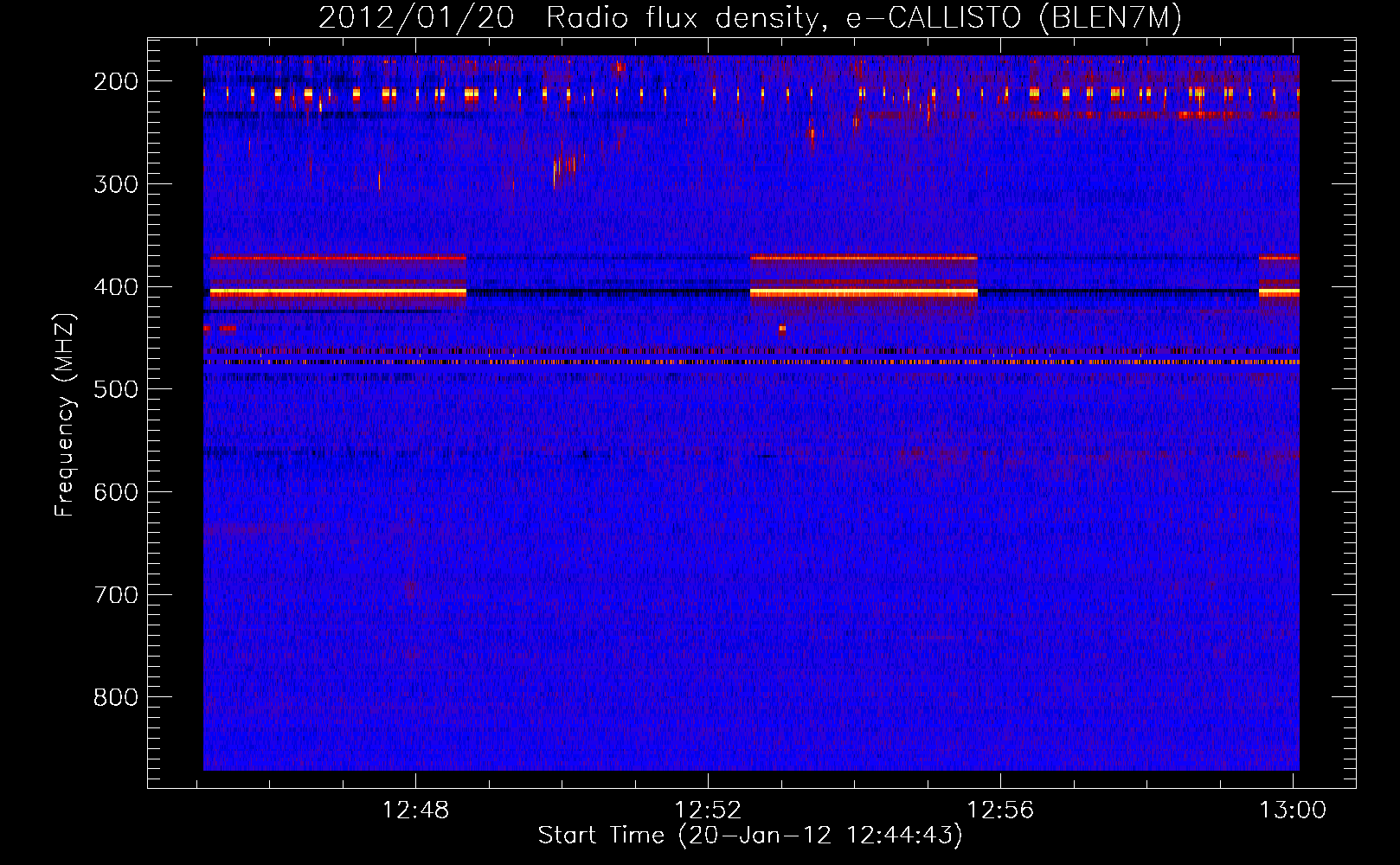Click the 12:48 time tick label
1400x865 pixels.
click(x=416, y=811)
